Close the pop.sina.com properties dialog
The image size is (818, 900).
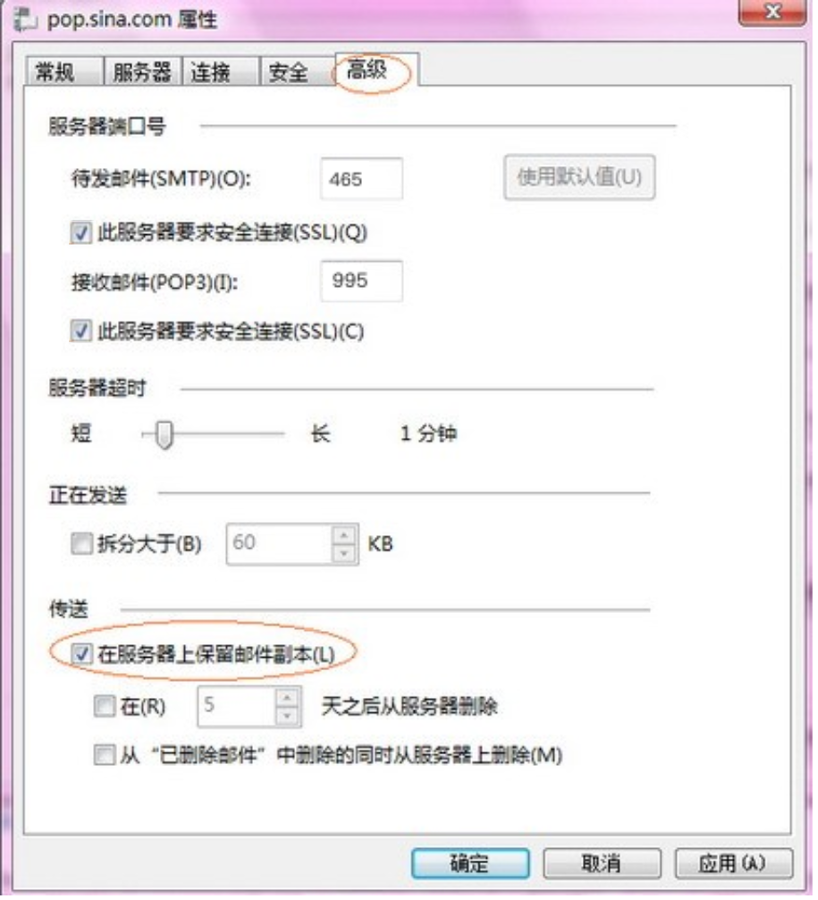[773, 12]
